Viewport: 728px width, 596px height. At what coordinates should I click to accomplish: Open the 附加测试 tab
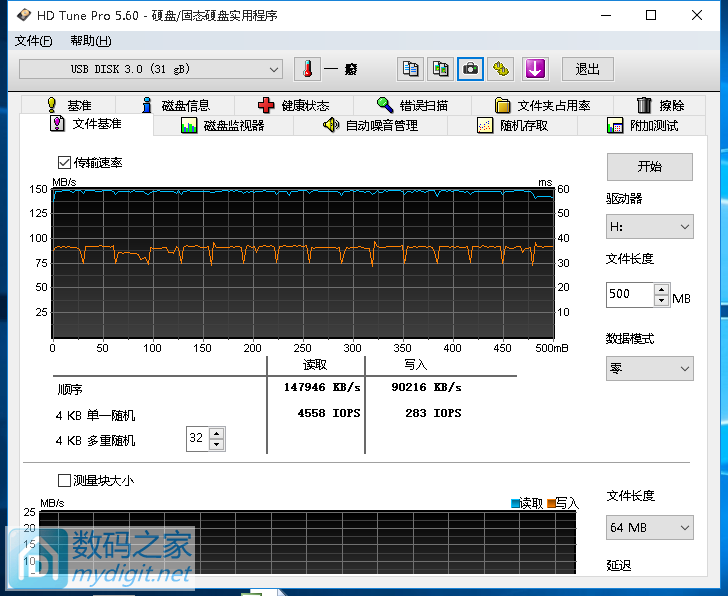point(642,125)
